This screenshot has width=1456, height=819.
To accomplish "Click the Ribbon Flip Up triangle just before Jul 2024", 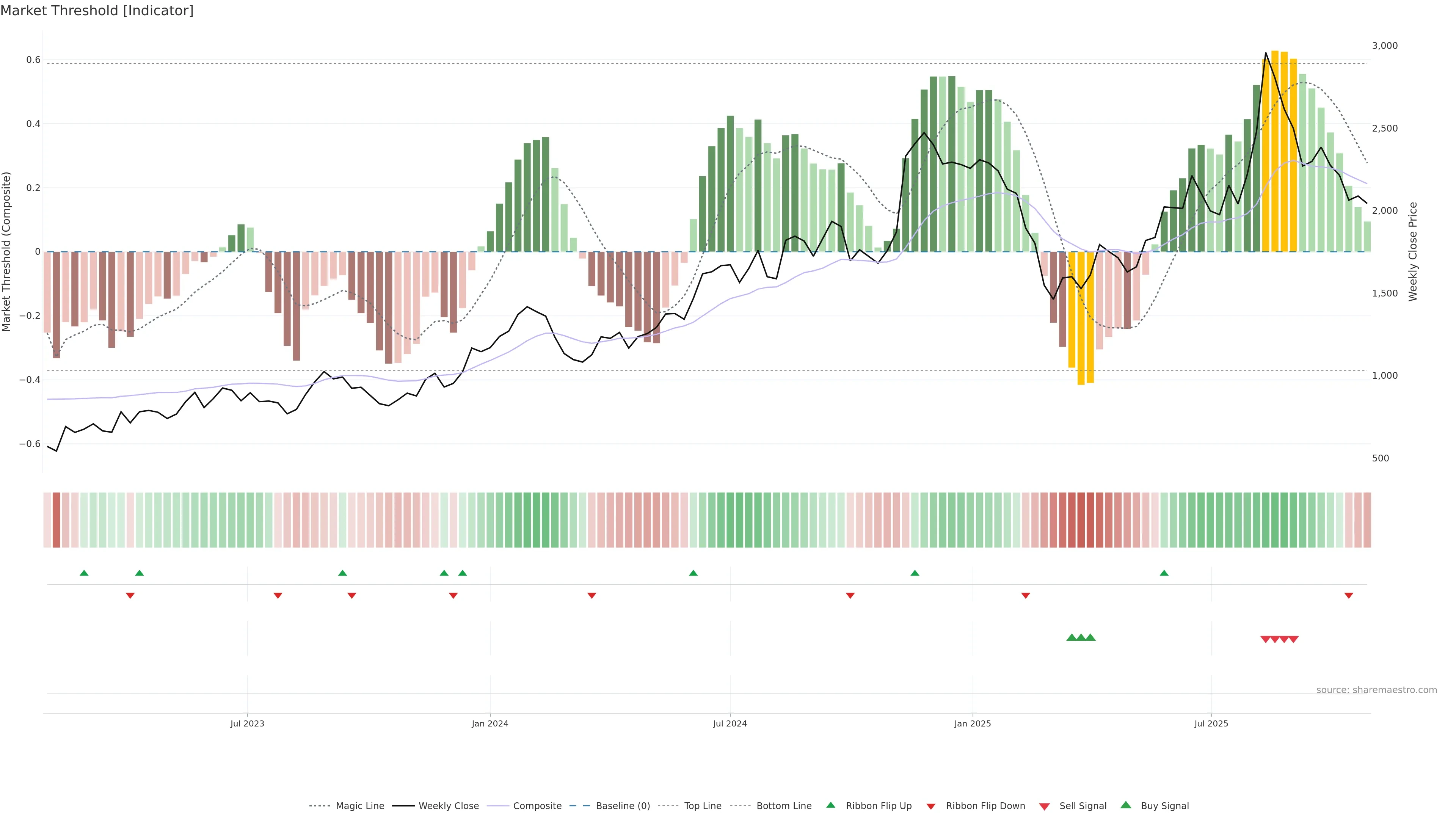I will coord(693,573).
